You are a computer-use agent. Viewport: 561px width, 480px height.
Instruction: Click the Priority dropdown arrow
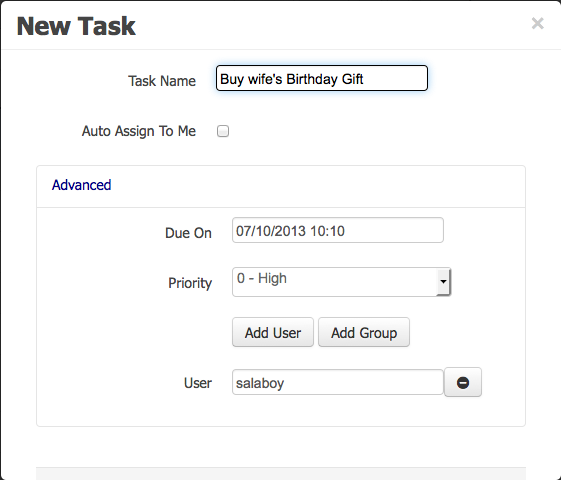click(443, 282)
